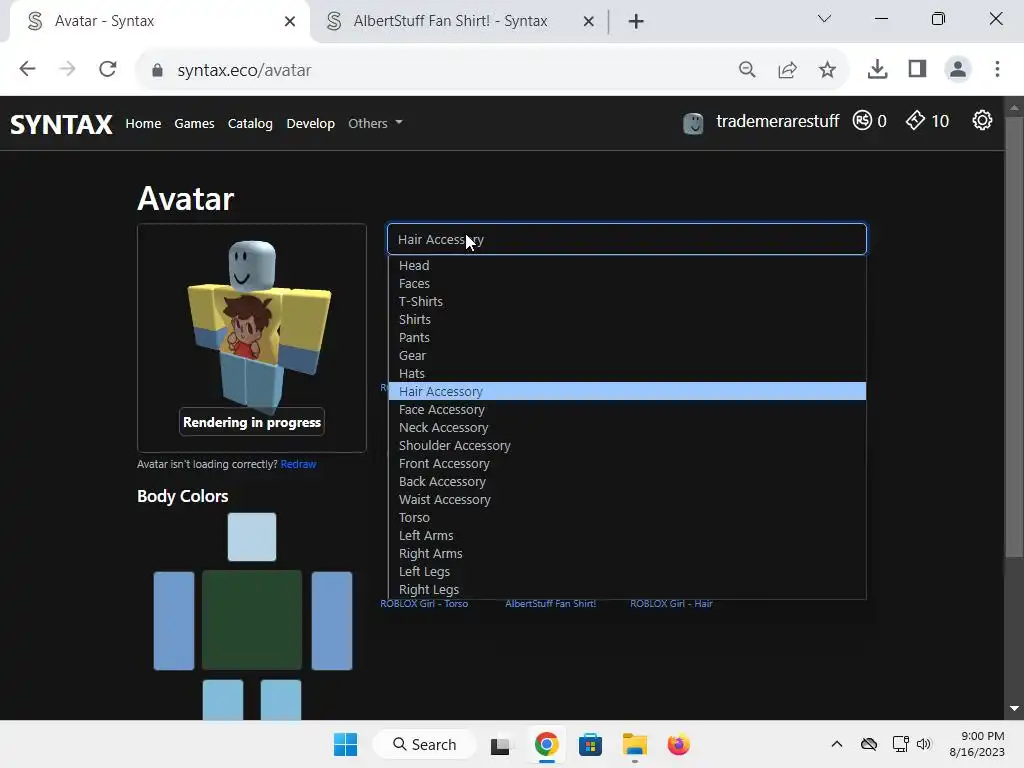This screenshot has height=768, width=1024.
Task: Open the Develop page
Action: (310, 123)
